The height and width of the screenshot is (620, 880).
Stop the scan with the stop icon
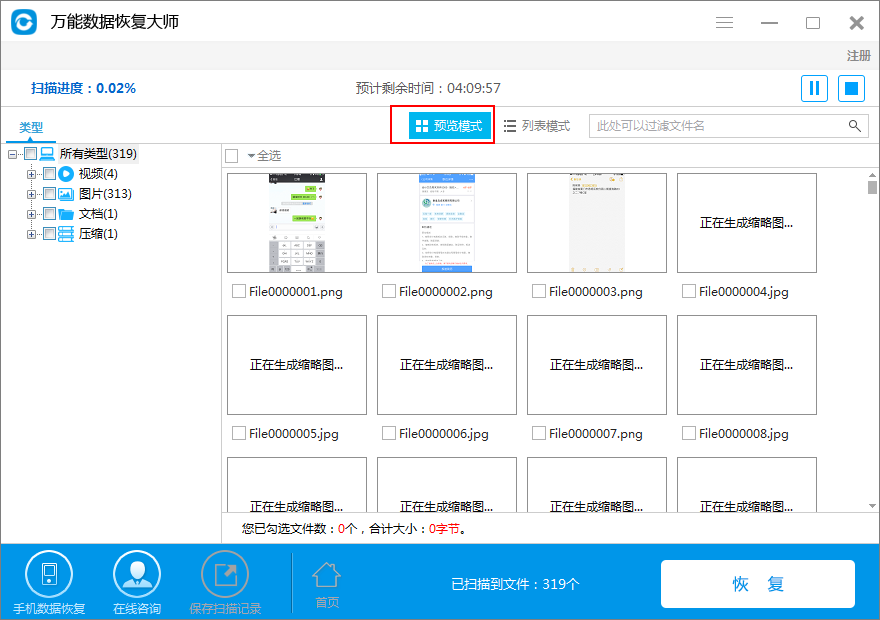[851, 89]
